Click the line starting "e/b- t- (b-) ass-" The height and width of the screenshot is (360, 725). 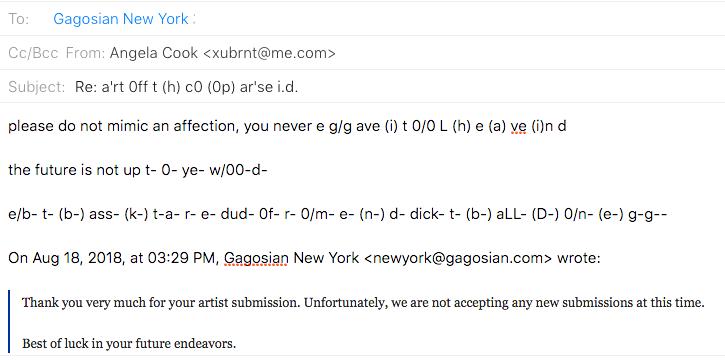pos(337,214)
